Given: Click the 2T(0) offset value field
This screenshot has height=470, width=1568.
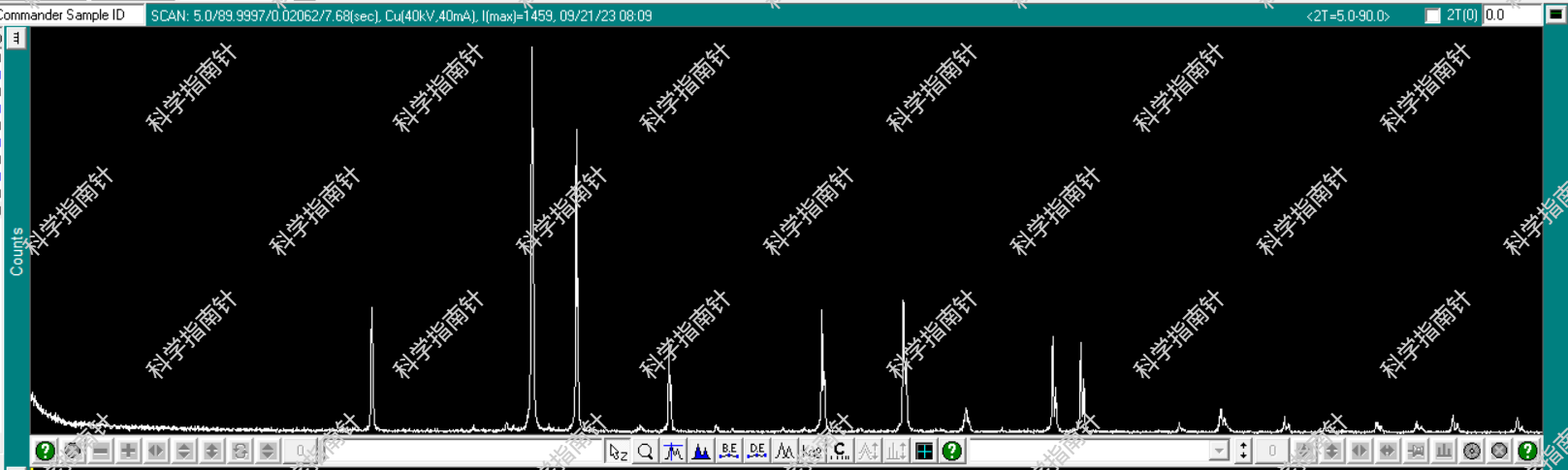Looking at the screenshot, I should (x=1509, y=16).
